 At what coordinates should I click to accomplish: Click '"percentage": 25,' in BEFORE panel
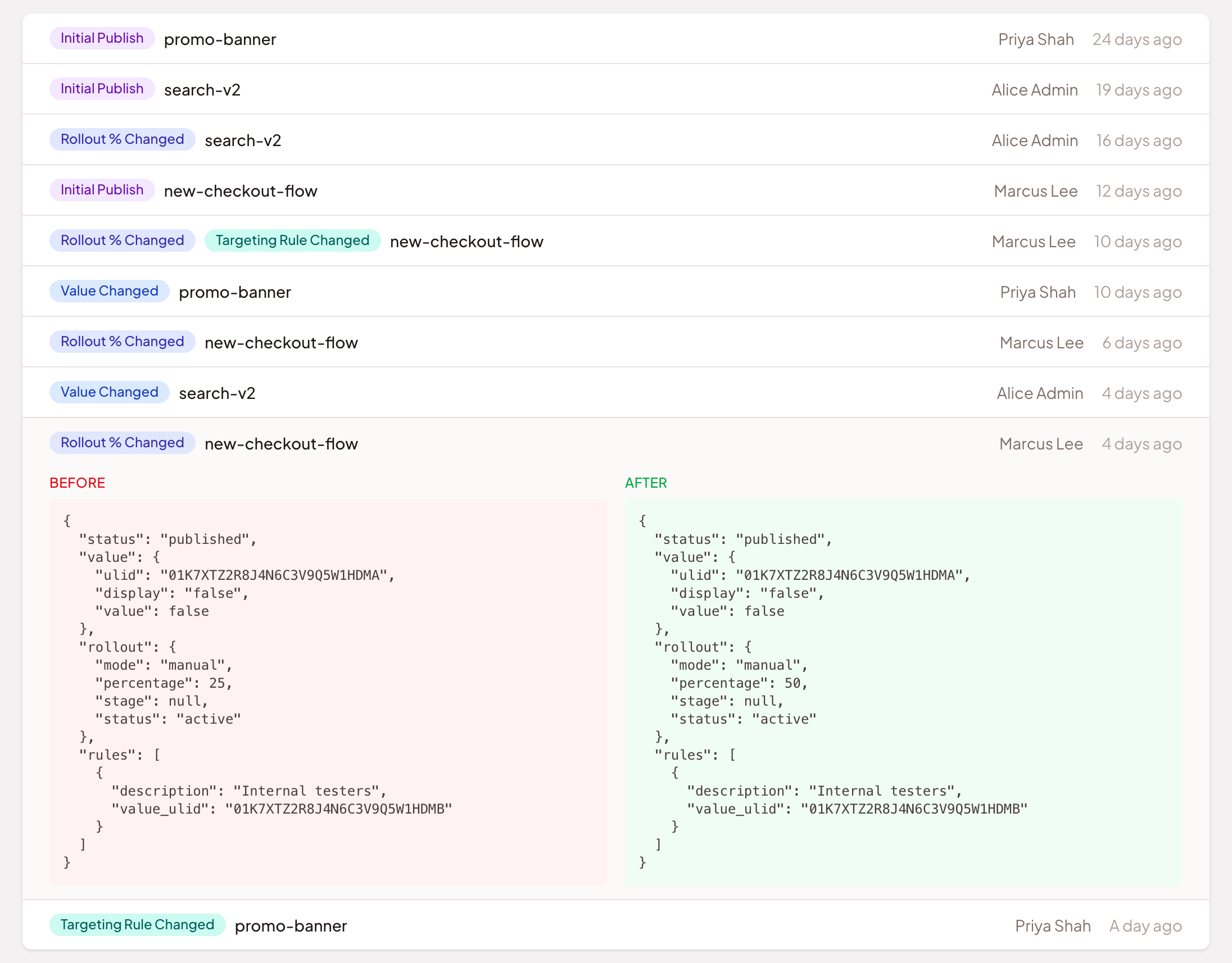pos(164,683)
